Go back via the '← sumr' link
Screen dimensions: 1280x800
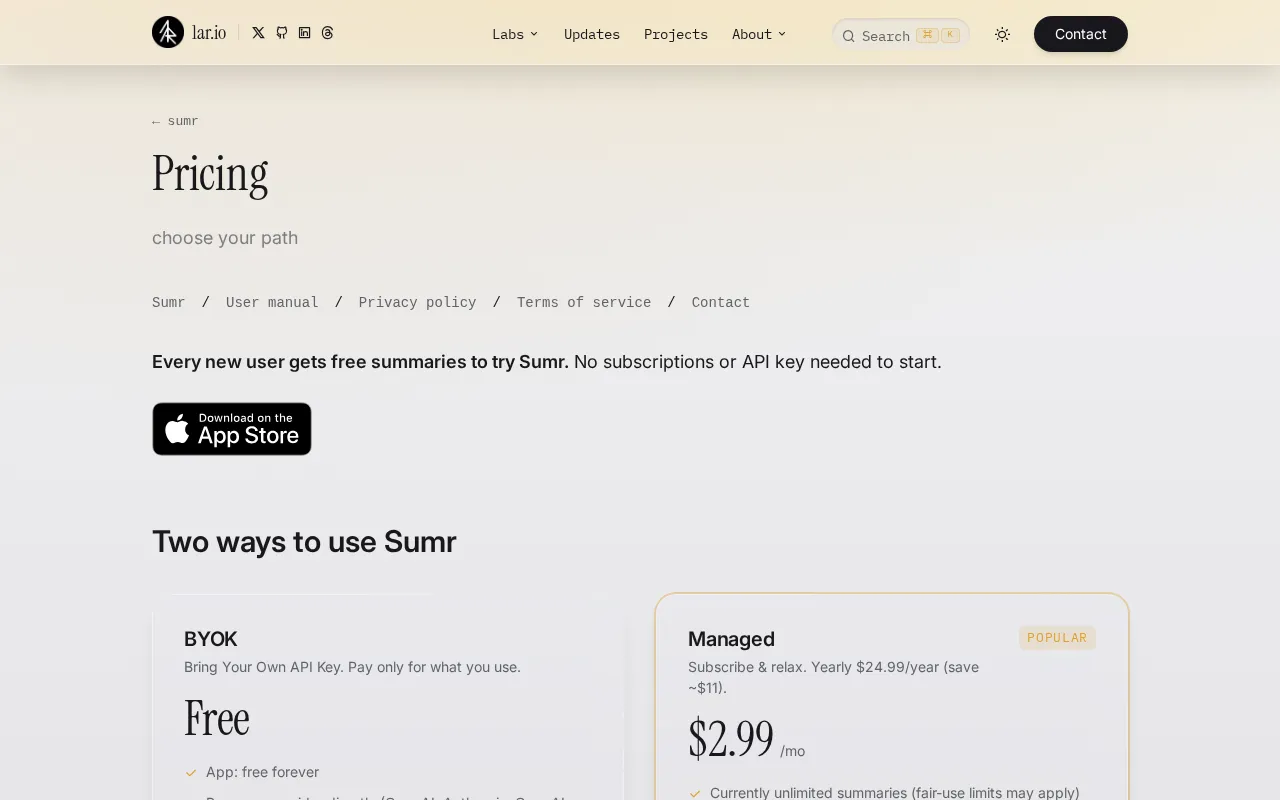pyautogui.click(x=175, y=121)
